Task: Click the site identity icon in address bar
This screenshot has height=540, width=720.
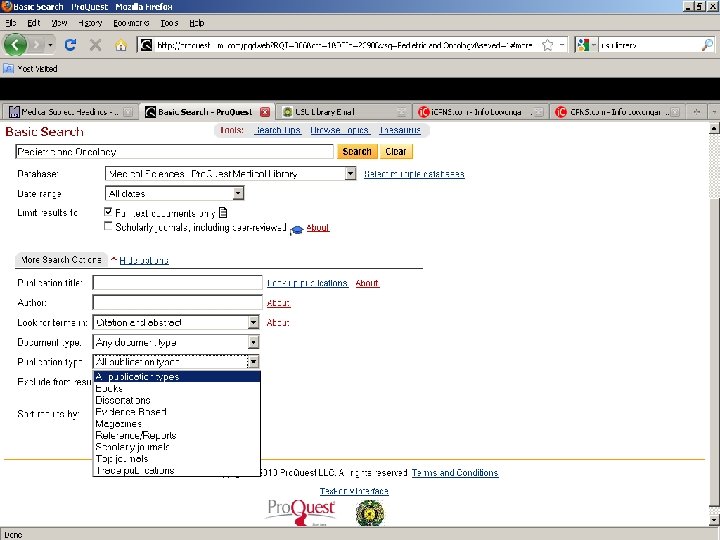Action: 146,45
